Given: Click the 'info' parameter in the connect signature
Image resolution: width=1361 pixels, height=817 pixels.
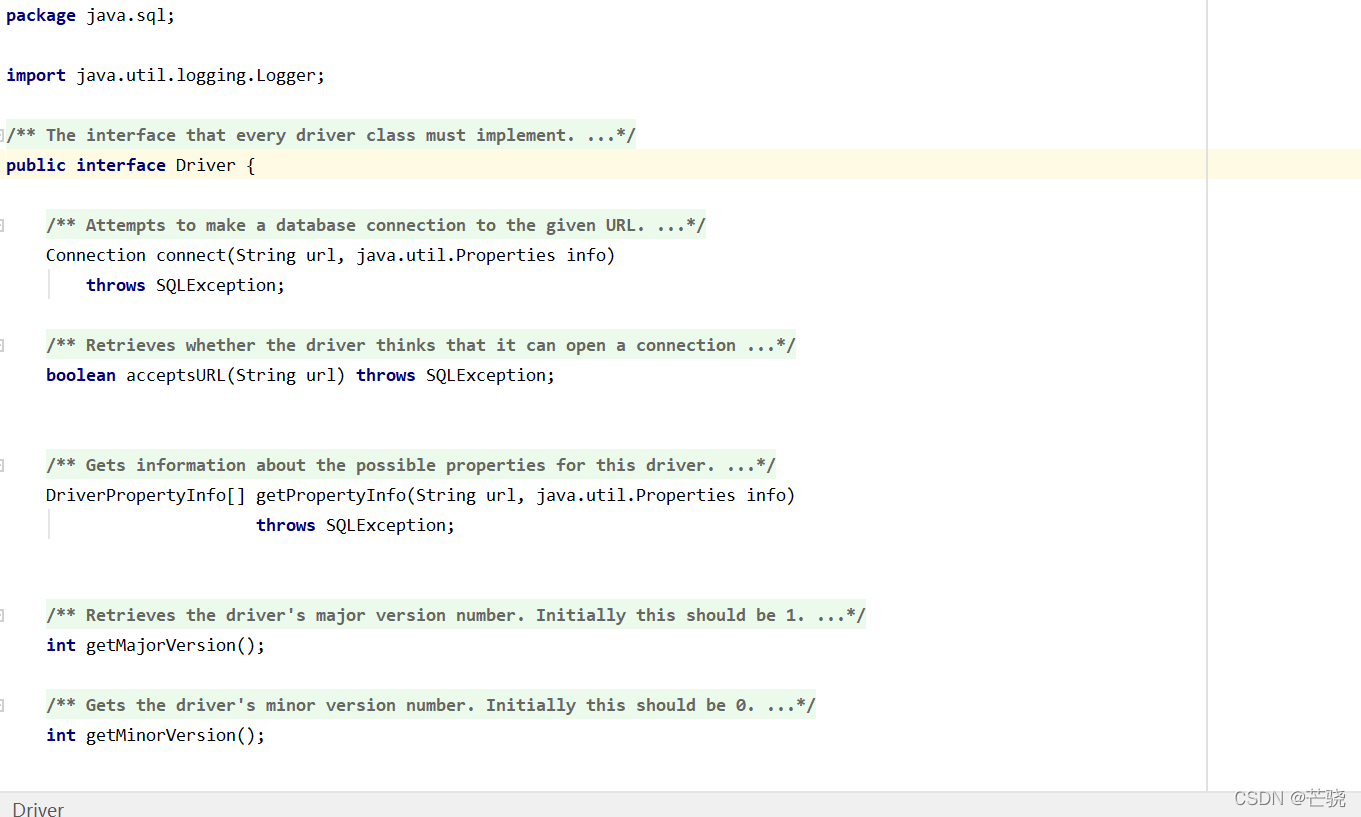Looking at the screenshot, I should click(586, 255).
